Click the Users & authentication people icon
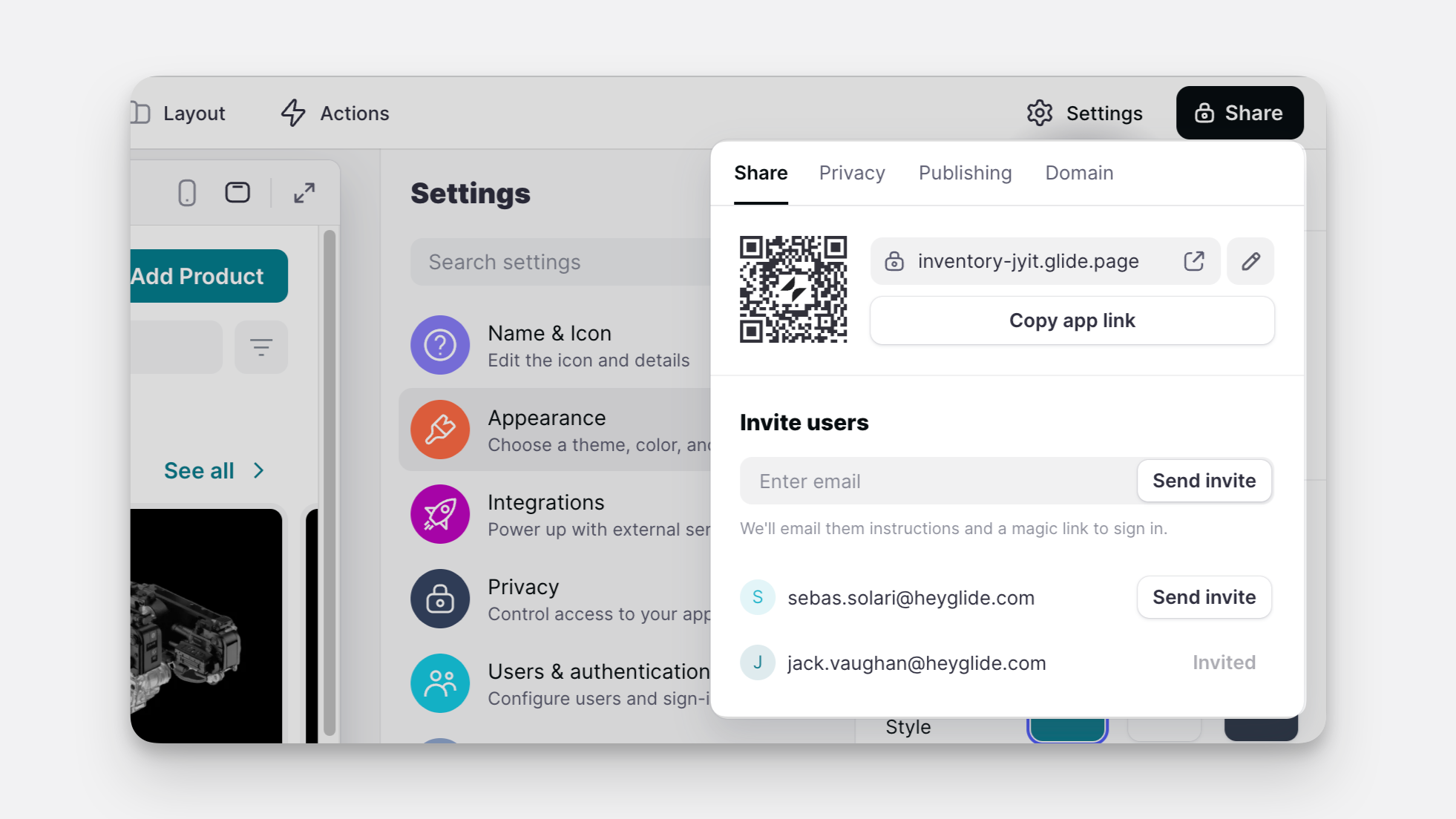Image resolution: width=1456 pixels, height=819 pixels. pyautogui.click(x=440, y=682)
